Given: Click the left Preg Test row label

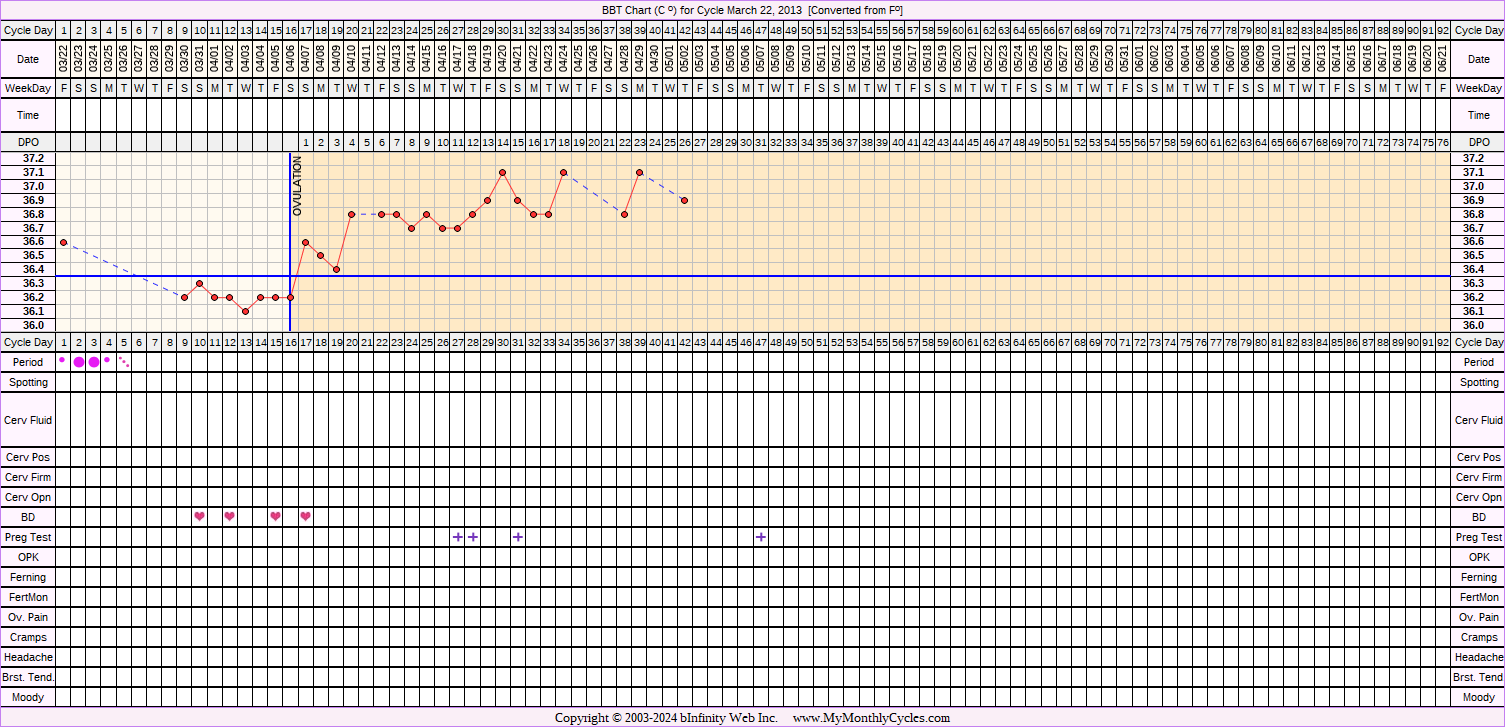Looking at the screenshot, I should [28, 537].
